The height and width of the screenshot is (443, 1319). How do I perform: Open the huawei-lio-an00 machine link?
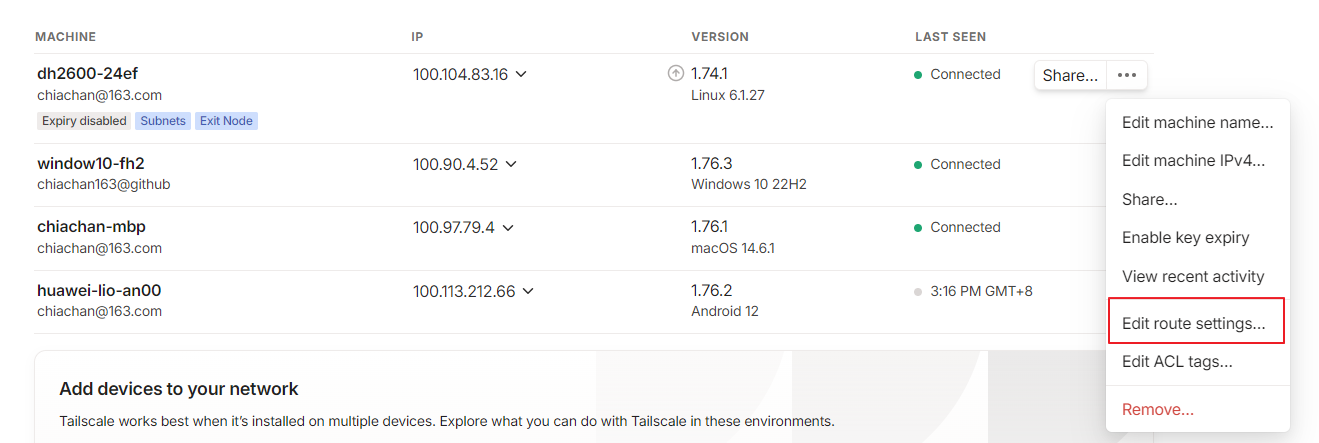point(99,290)
